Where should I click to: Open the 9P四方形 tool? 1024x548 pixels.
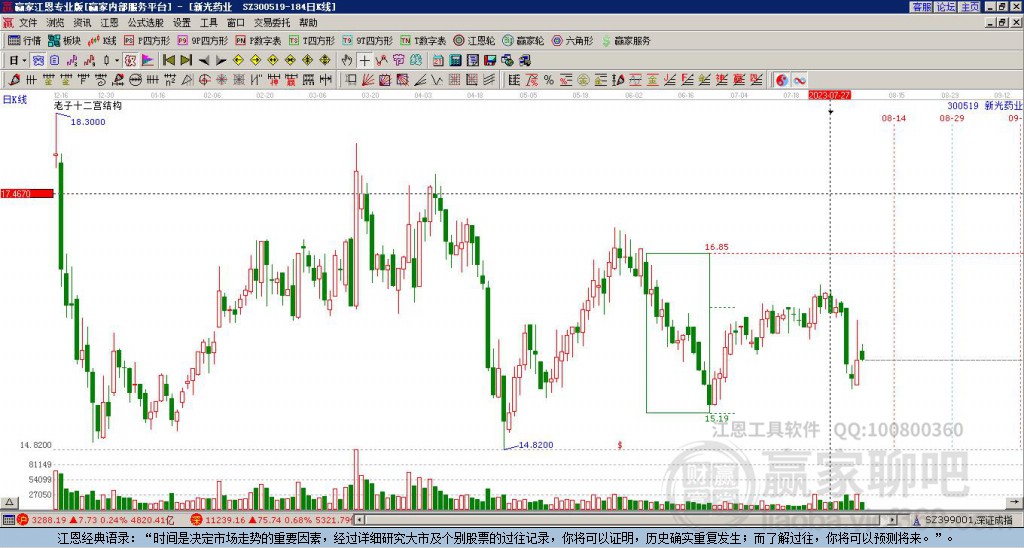point(202,40)
